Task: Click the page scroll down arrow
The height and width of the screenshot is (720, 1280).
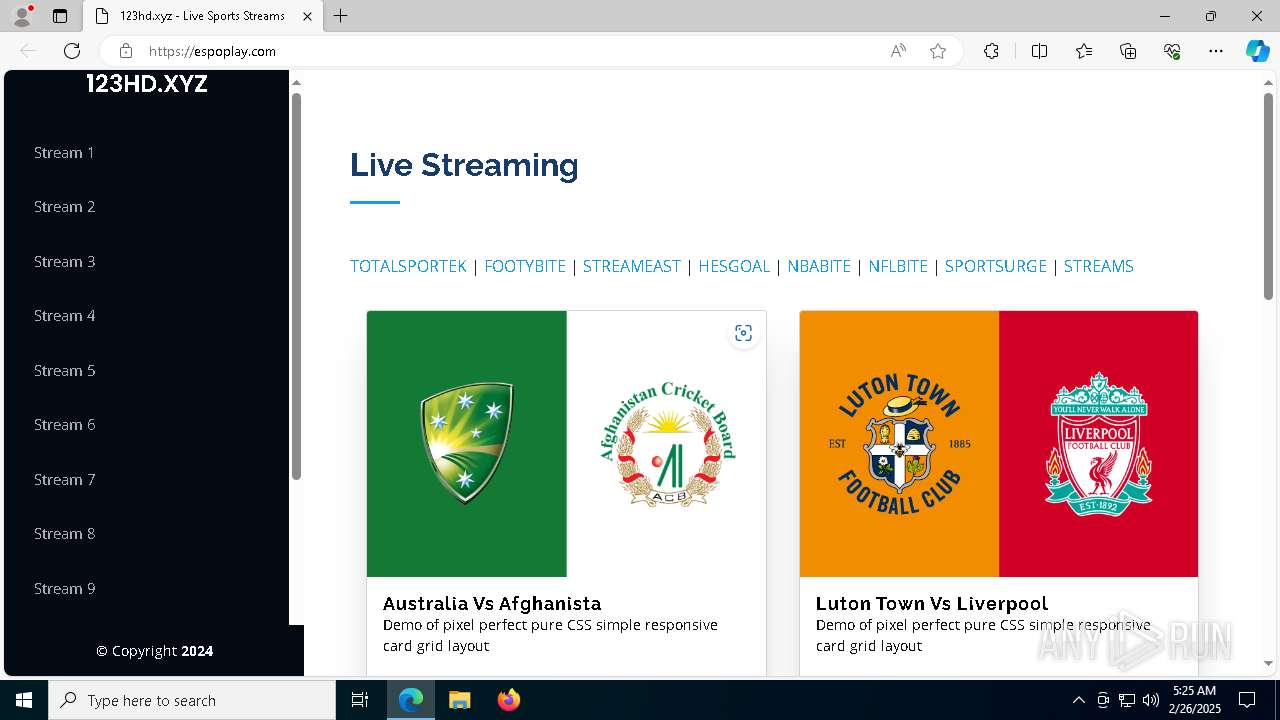Action: click(x=1269, y=663)
